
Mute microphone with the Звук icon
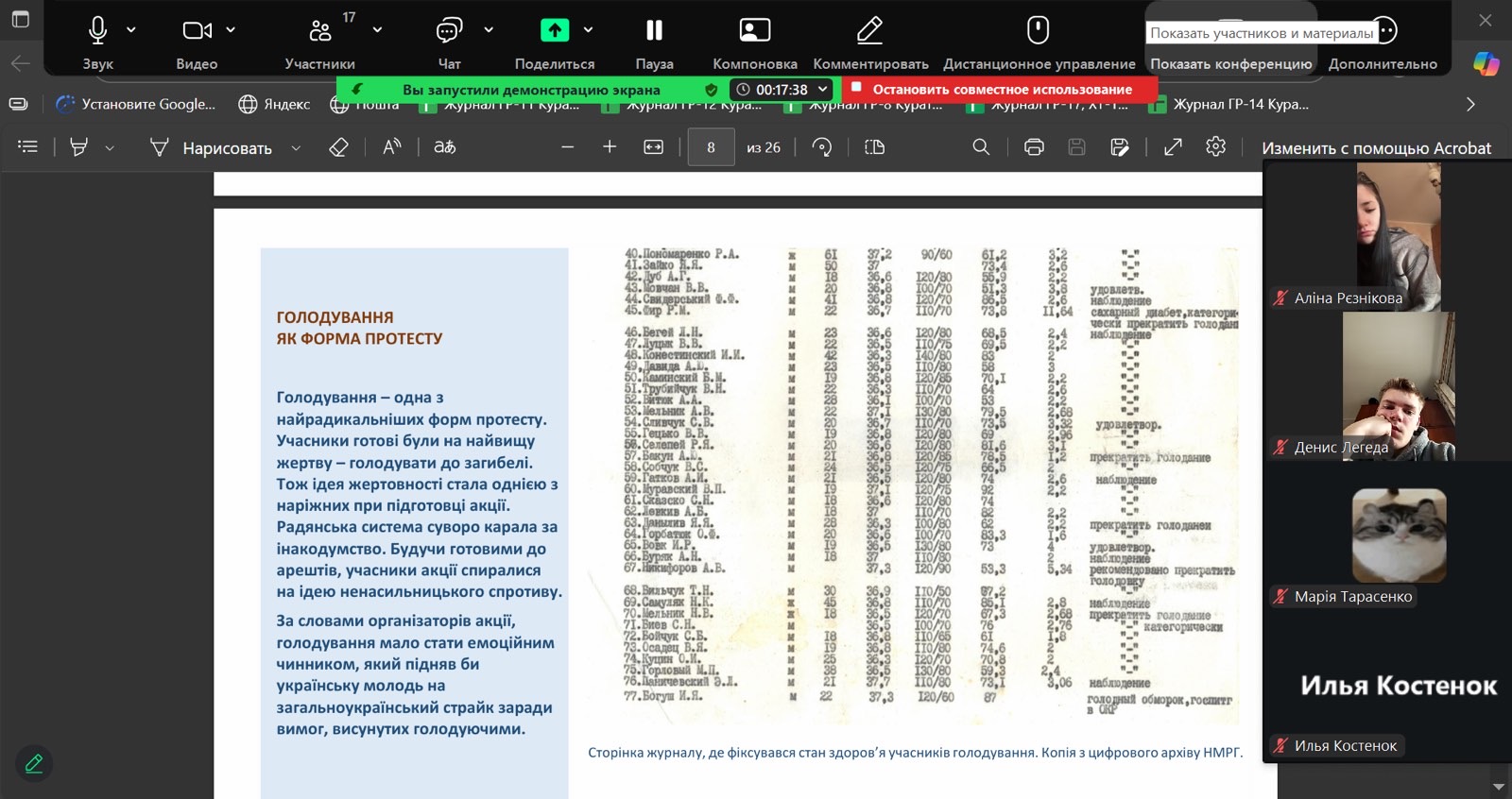pyautogui.click(x=97, y=31)
